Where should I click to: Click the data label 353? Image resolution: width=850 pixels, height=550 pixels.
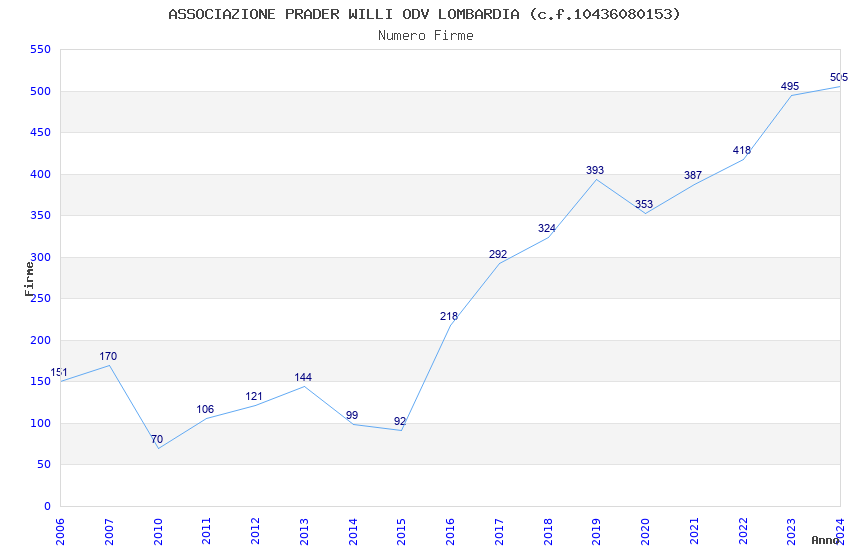point(643,204)
